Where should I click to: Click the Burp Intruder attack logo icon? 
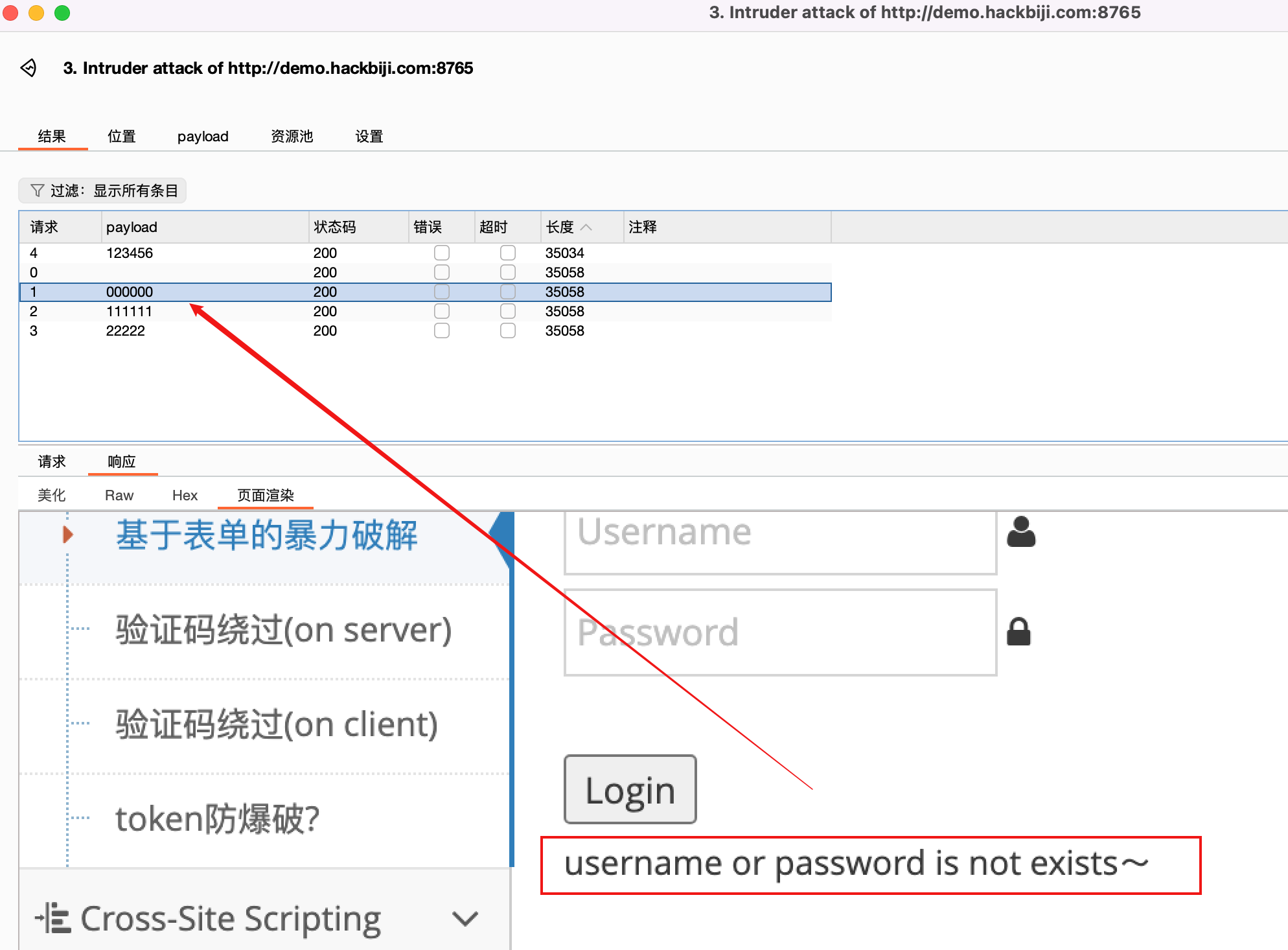pos(29,68)
